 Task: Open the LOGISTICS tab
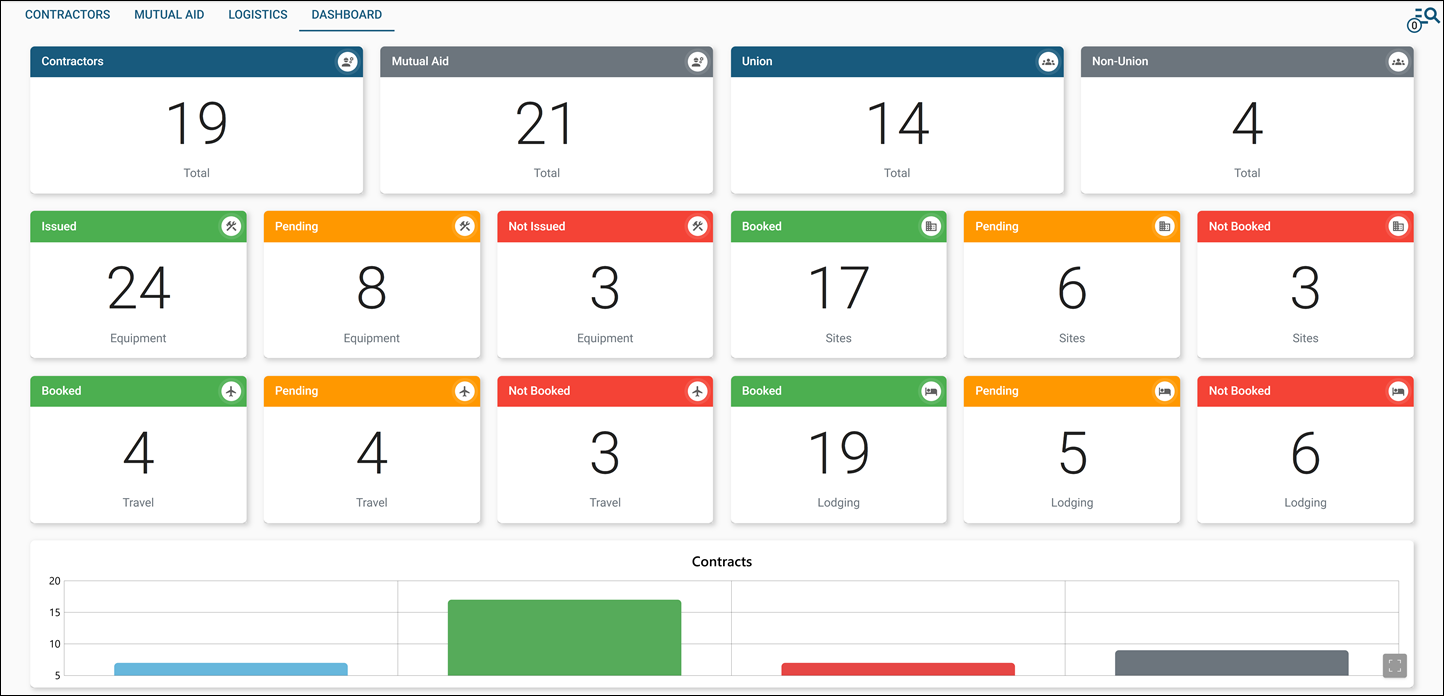(x=257, y=14)
